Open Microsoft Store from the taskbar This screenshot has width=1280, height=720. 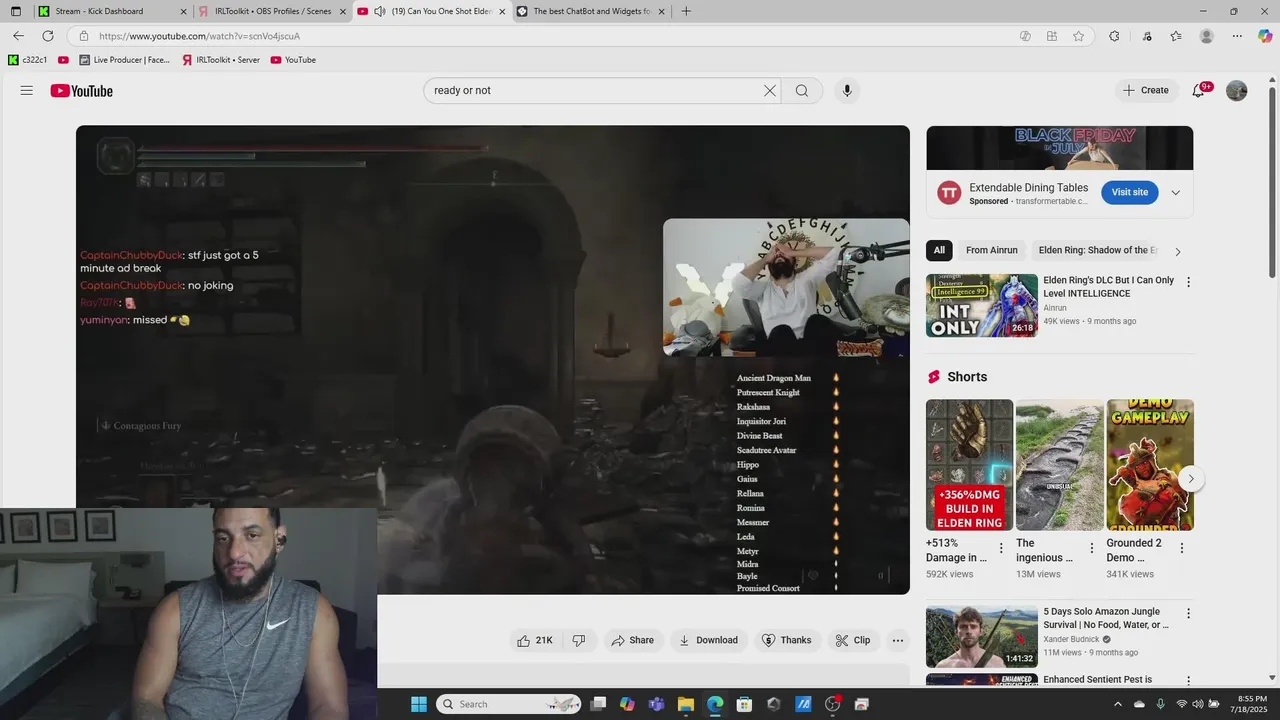tap(744, 704)
